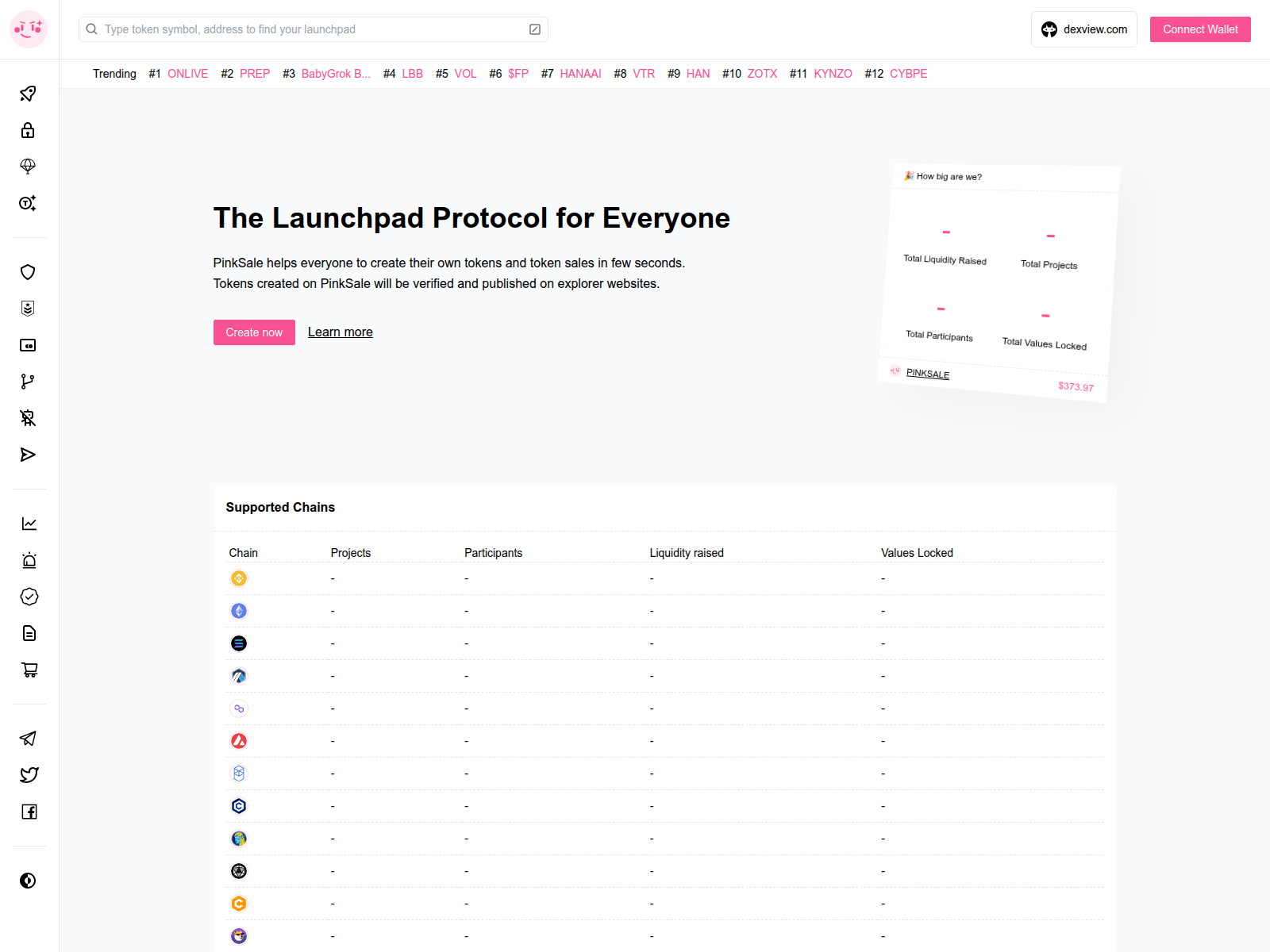Open trending token #1 ONLIVE

coord(188,74)
